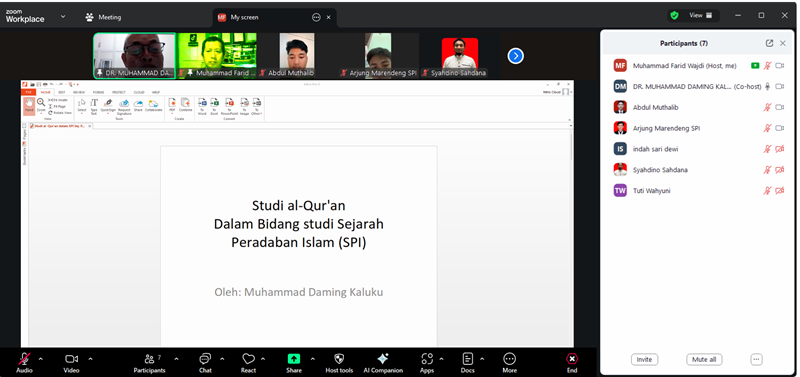Click the Zoom tool in Nitro ribbon
This screenshot has width=800, height=377.
tap(41, 106)
